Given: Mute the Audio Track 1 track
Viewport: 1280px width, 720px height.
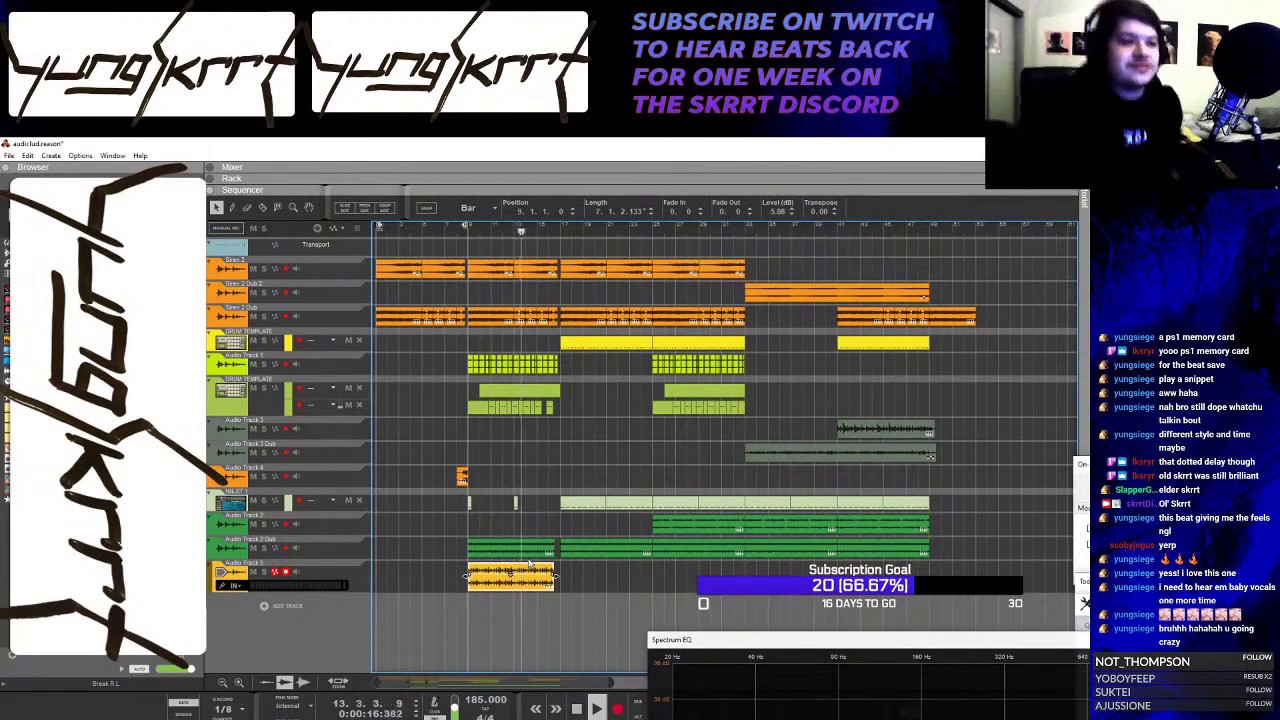Looking at the screenshot, I should (x=252, y=364).
